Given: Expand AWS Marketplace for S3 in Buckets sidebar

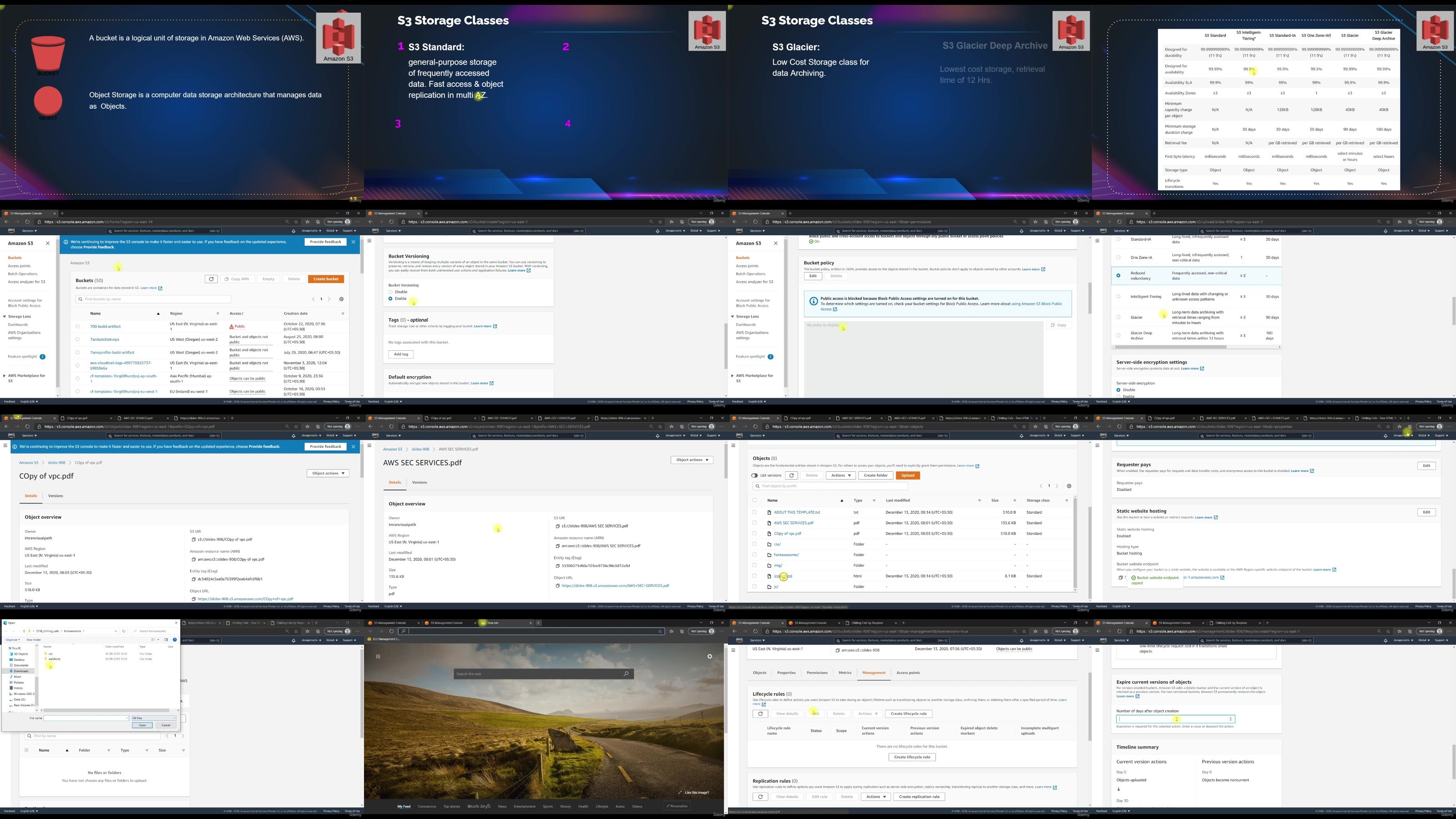Looking at the screenshot, I should click(x=5, y=375).
